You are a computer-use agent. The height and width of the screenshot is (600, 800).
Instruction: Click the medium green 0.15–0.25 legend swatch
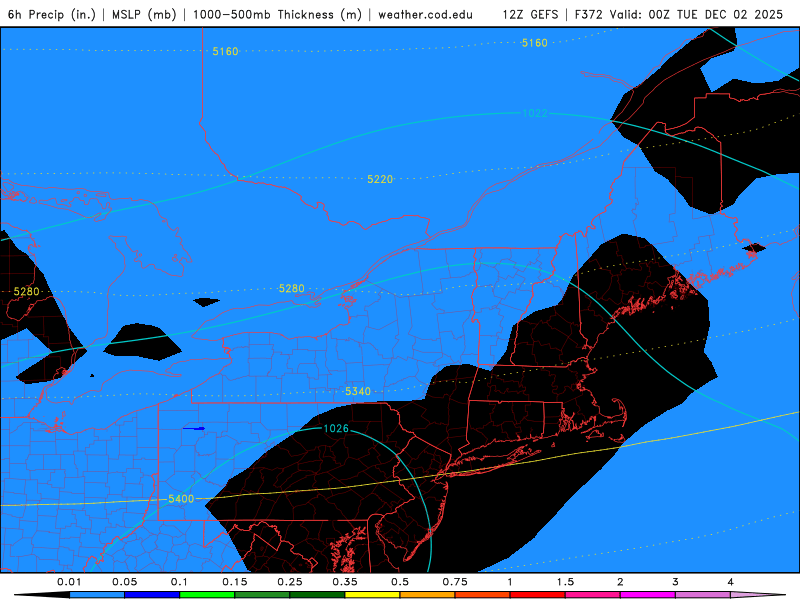click(262, 595)
